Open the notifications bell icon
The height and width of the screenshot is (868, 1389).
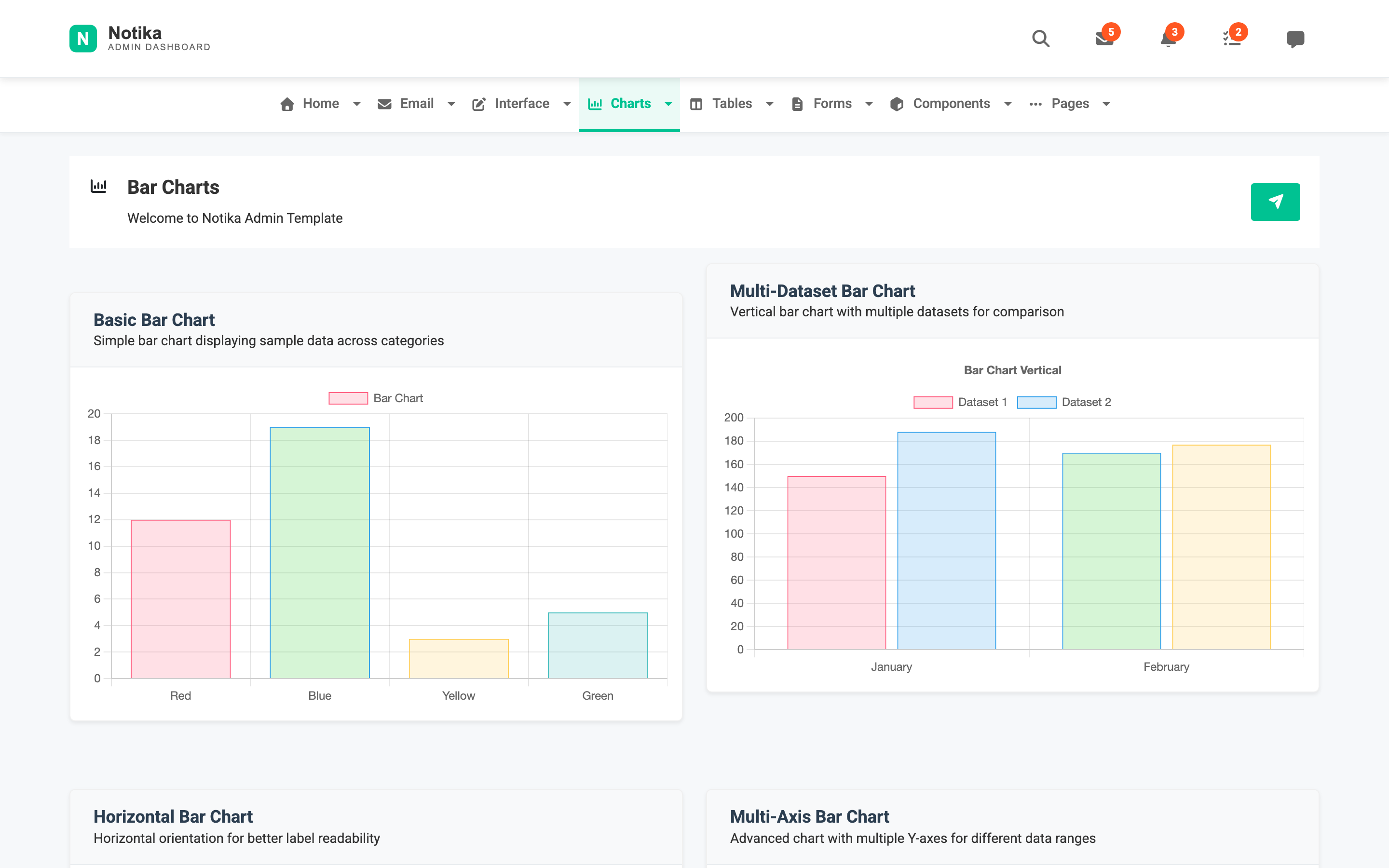tap(1168, 39)
